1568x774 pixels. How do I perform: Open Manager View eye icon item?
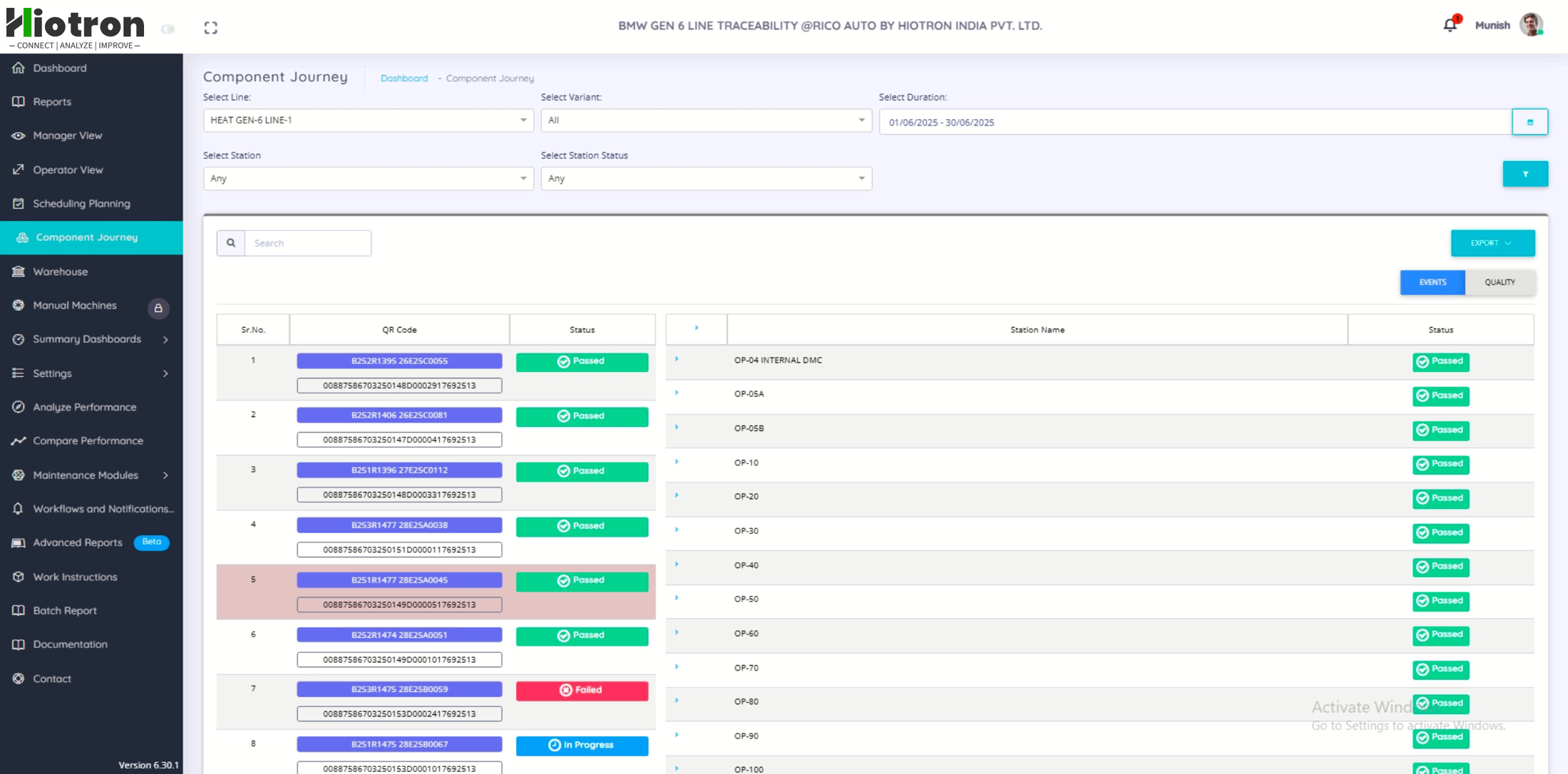pyautogui.click(x=67, y=135)
